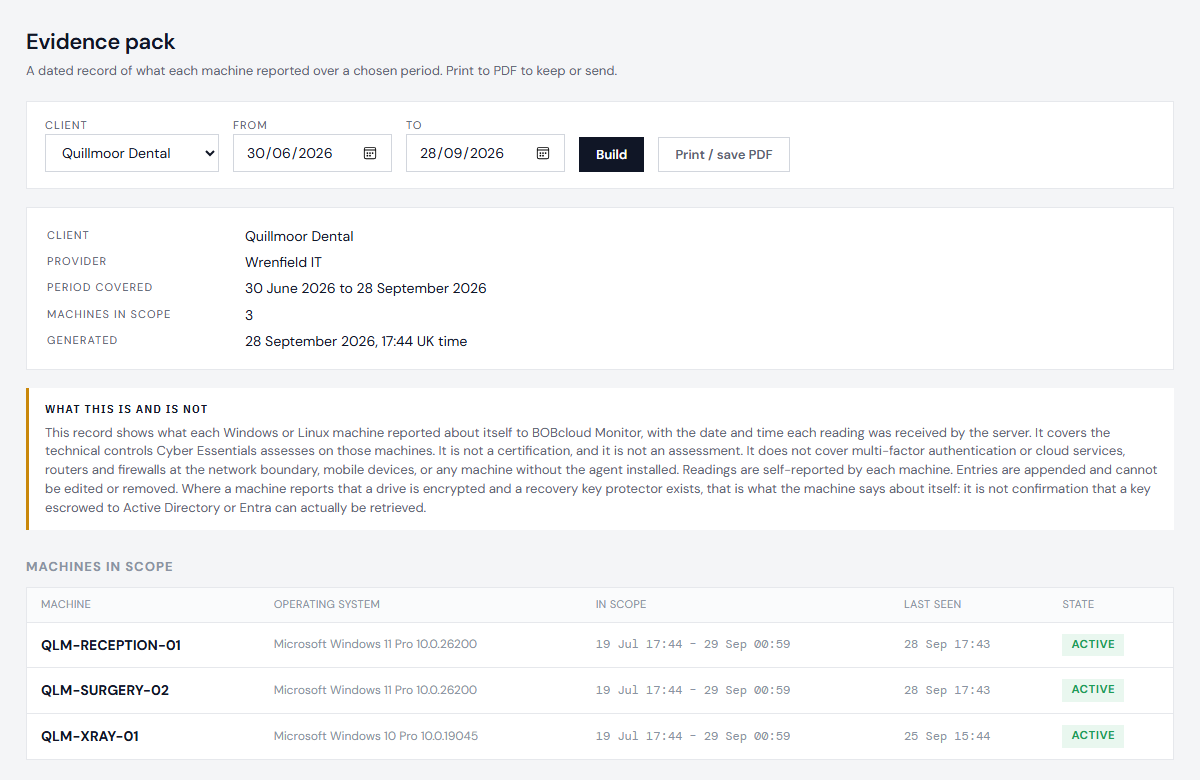Screen dimensions: 1200x780
Task: Click the Print / save PDF button
Action: (x=724, y=154)
